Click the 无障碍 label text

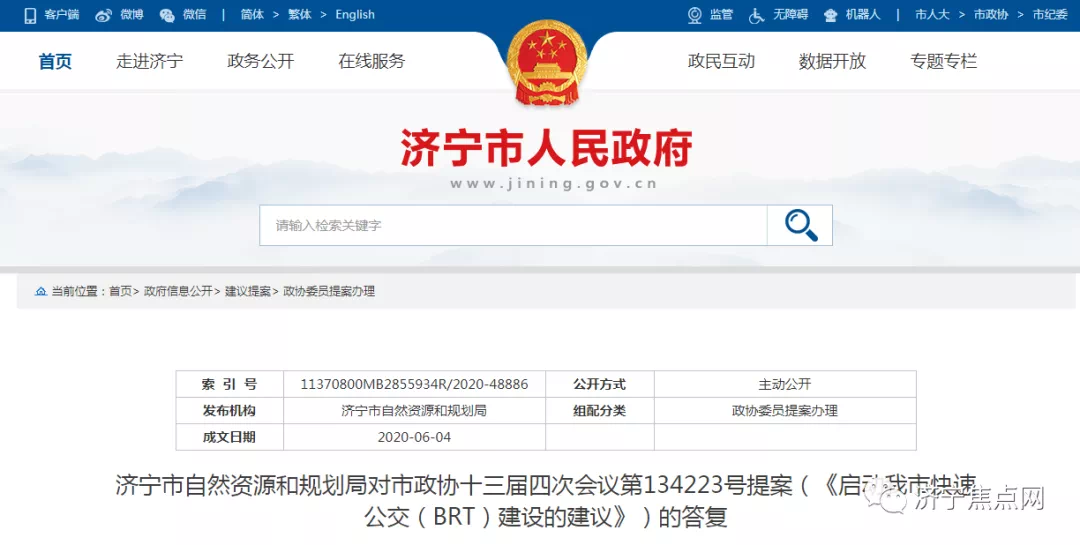790,14
